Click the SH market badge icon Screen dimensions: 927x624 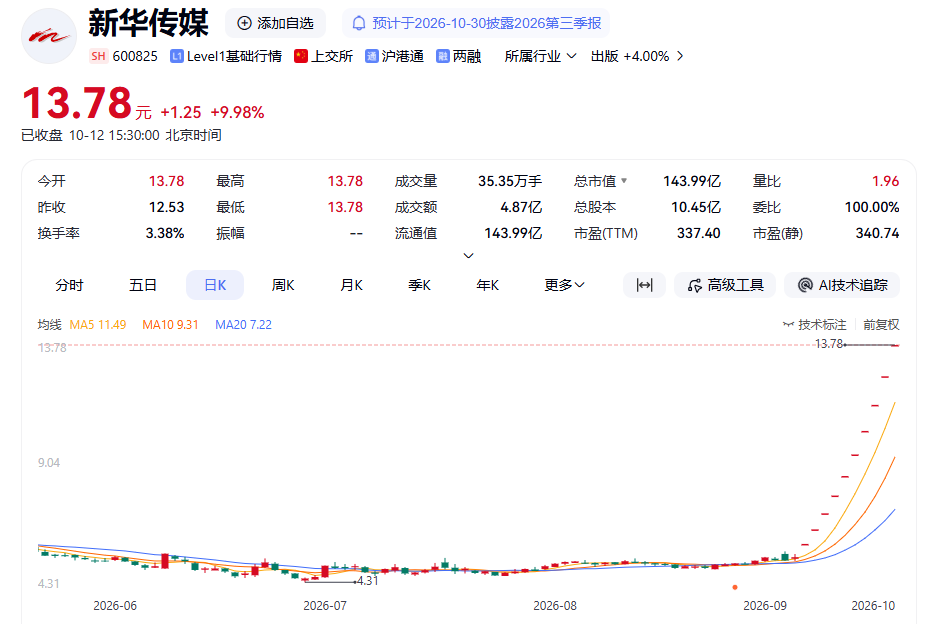pyautogui.click(x=98, y=56)
